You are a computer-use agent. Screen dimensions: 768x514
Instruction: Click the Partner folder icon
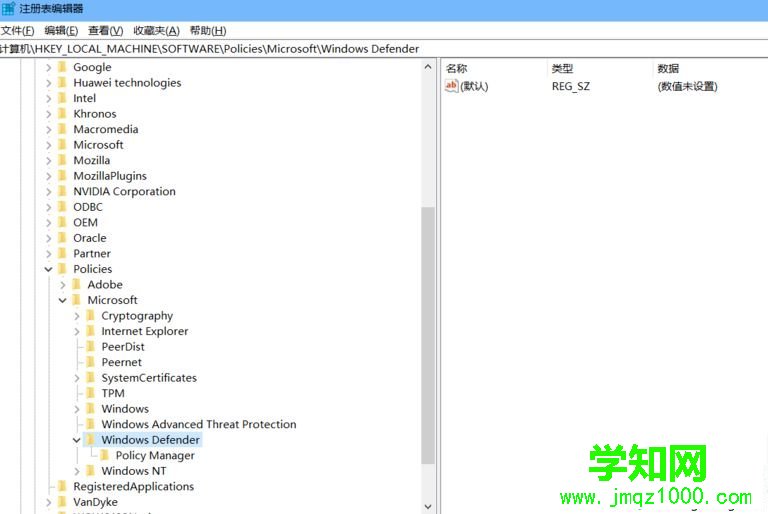coord(62,253)
